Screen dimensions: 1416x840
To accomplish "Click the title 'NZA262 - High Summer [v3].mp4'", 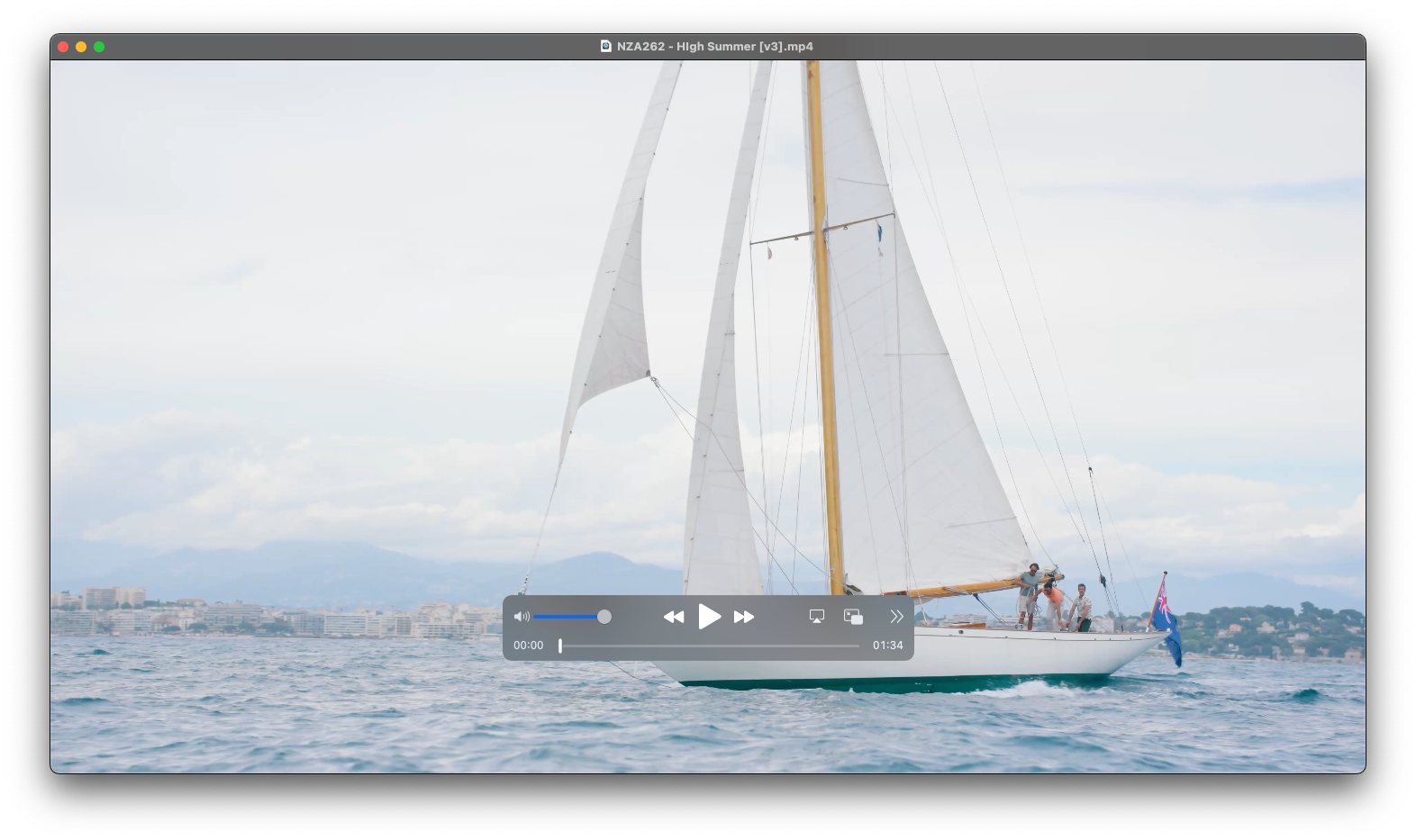I will [715, 47].
